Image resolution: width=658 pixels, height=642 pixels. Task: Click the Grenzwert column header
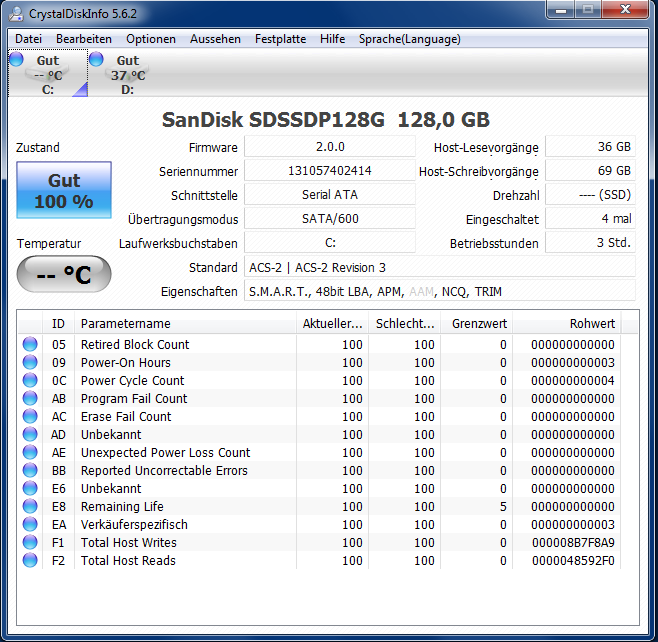coord(476,324)
